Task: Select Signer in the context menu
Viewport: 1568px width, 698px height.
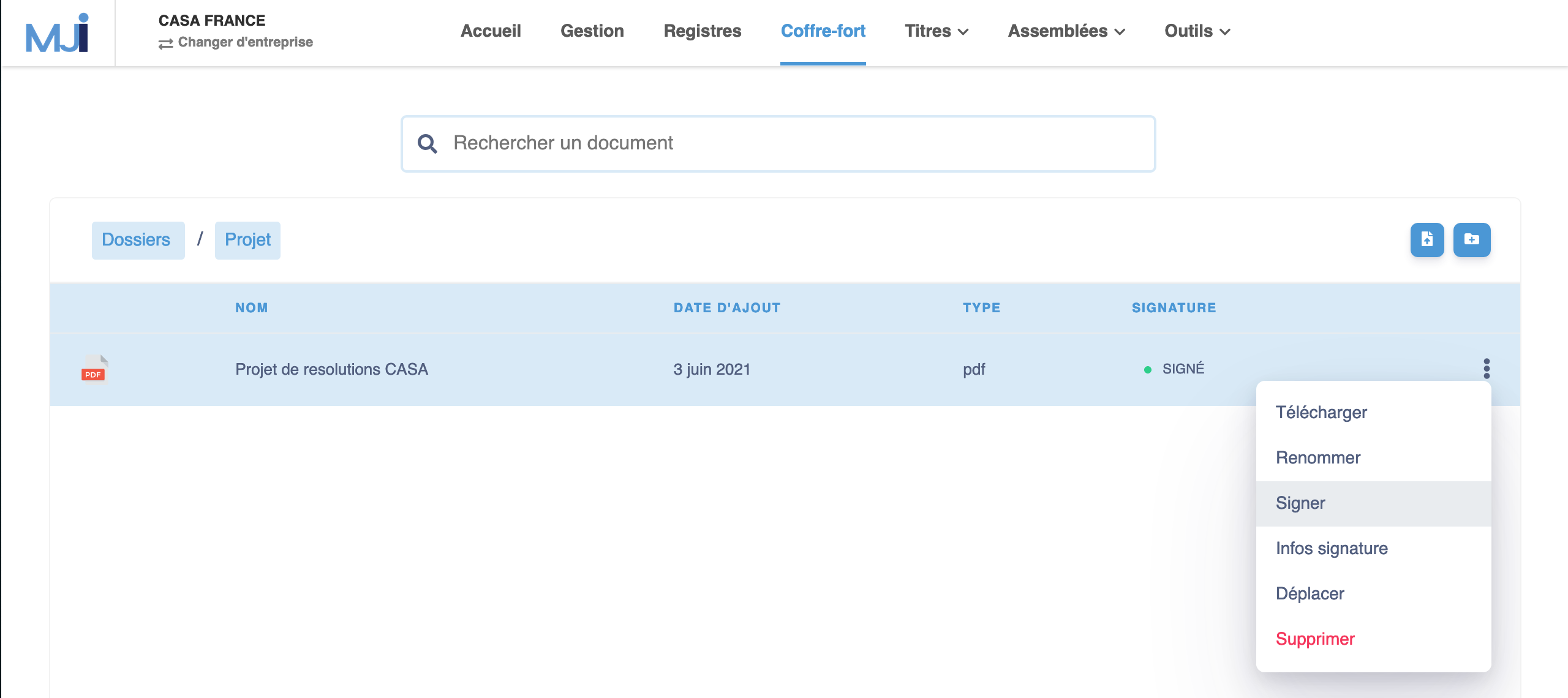Action: pos(1300,502)
